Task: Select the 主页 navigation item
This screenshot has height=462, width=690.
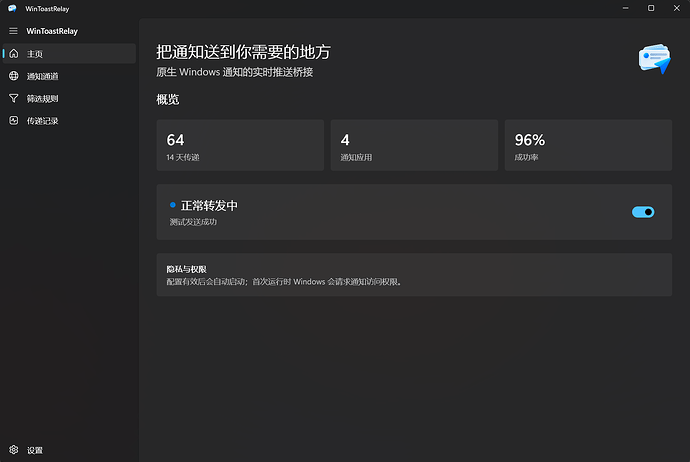Action: coord(69,53)
